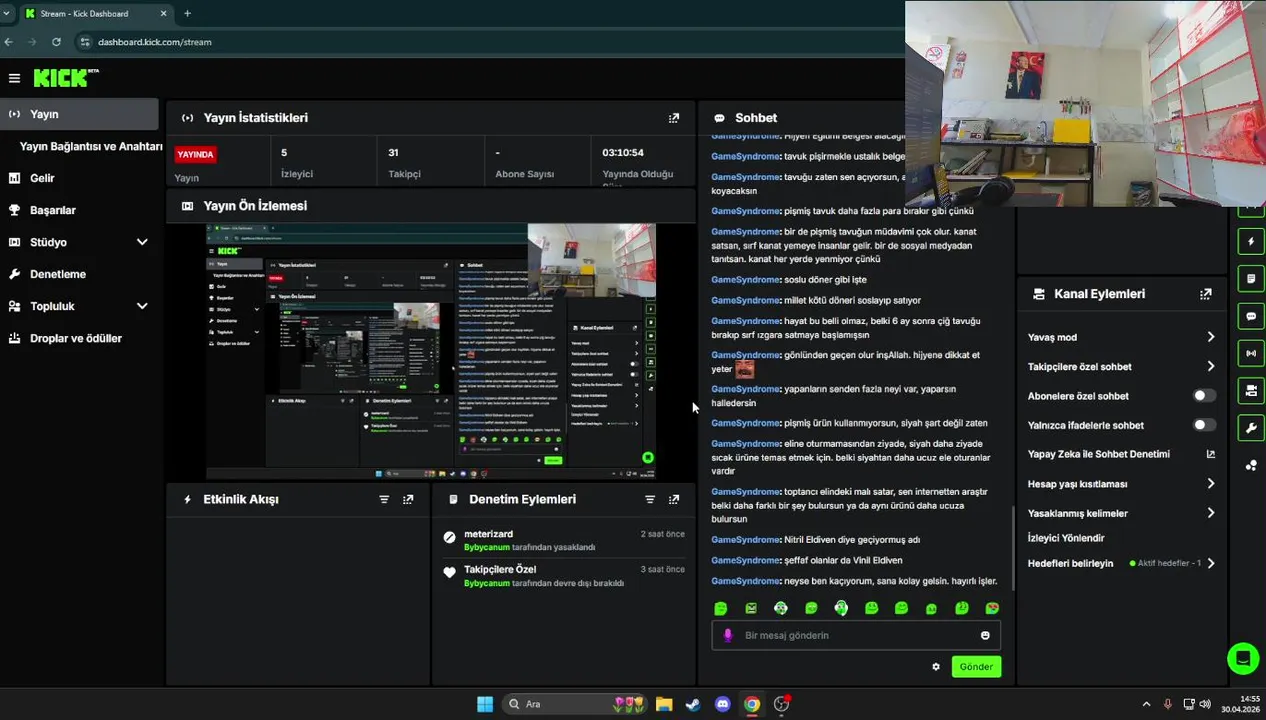
Task: Click the channel actions widget in right sidebar
Action: [x=1251, y=390]
